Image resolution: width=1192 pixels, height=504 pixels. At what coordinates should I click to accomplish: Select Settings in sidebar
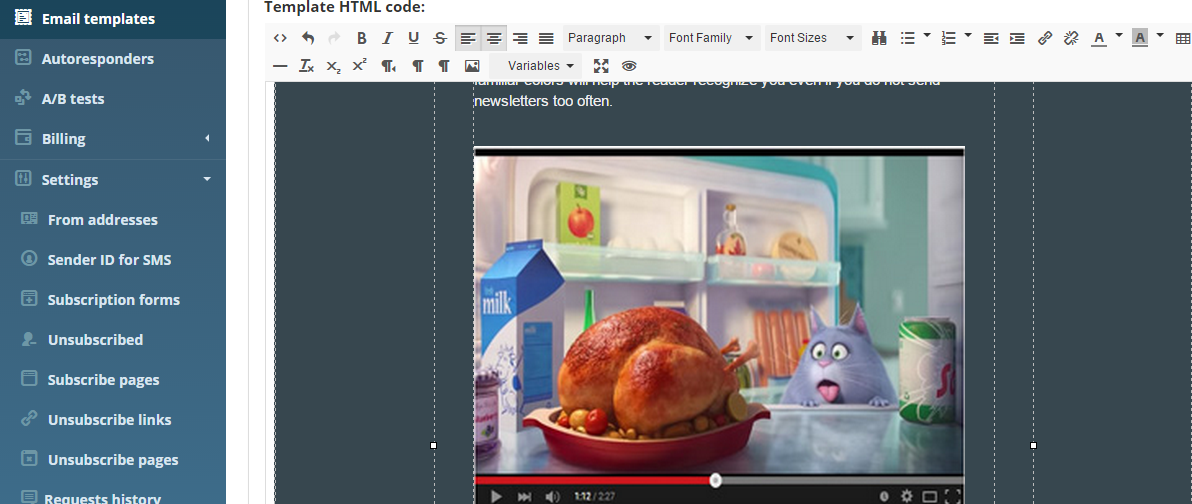[x=70, y=179]
